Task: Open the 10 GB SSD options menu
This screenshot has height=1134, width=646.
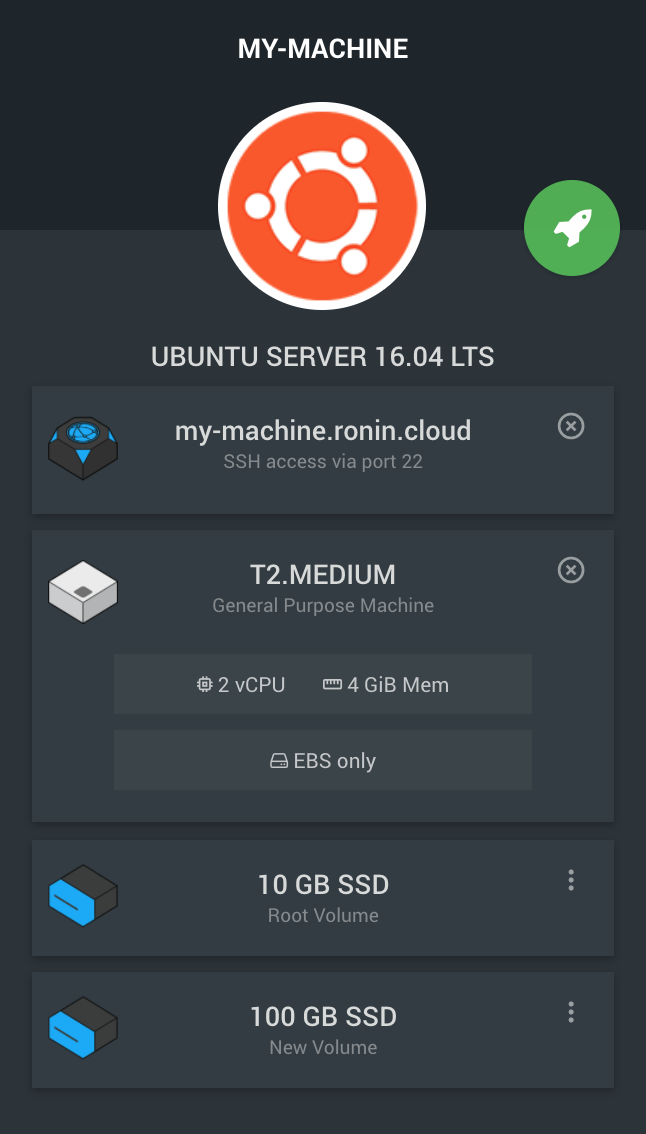Action: click(571, 880)
